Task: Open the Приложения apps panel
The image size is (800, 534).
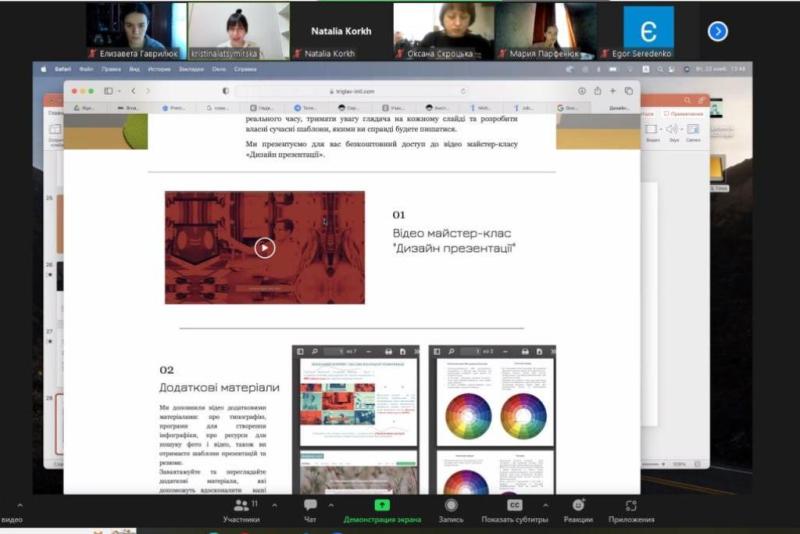Action: 631,512
